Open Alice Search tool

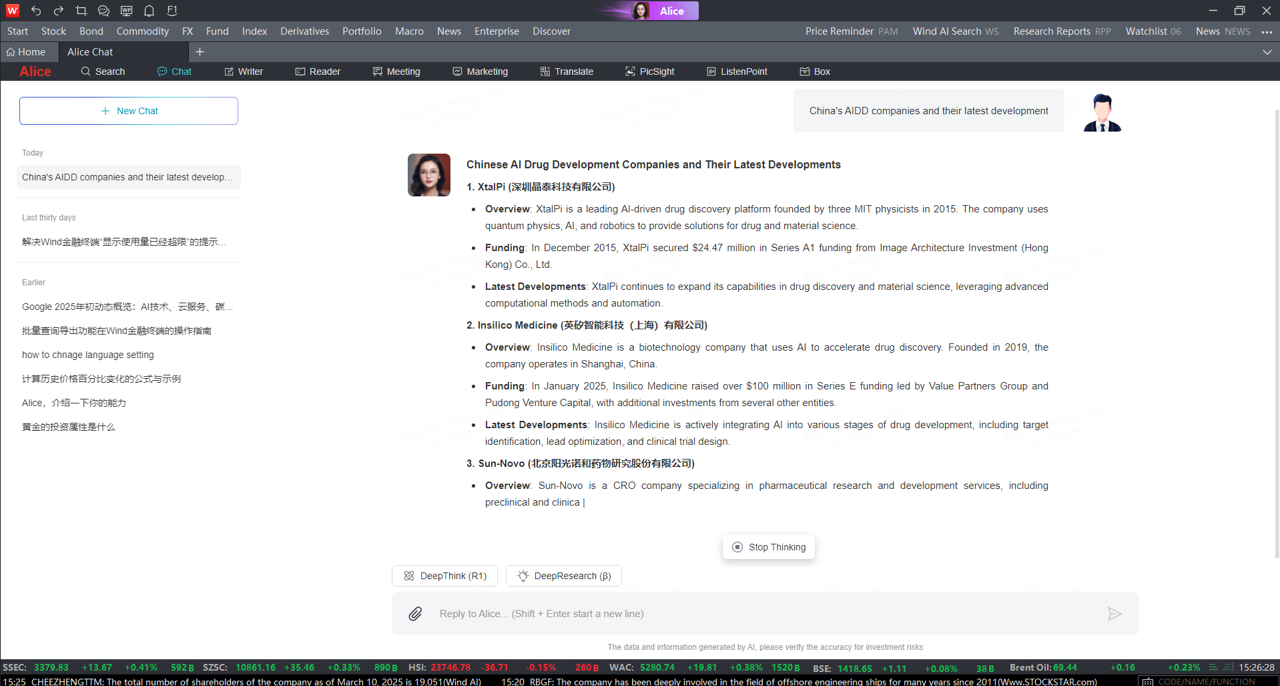click(x=103, y=72)
